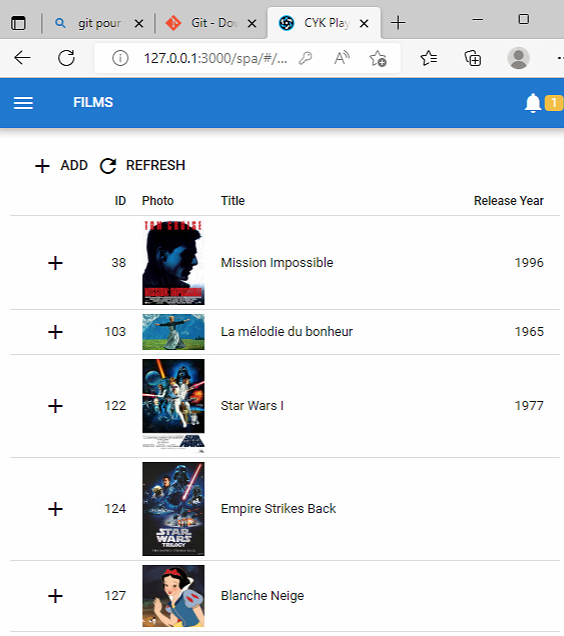The height and width of the screenshot is (636, 564).
Task: Expand the Star Wars I row
Action: (55, 406)
